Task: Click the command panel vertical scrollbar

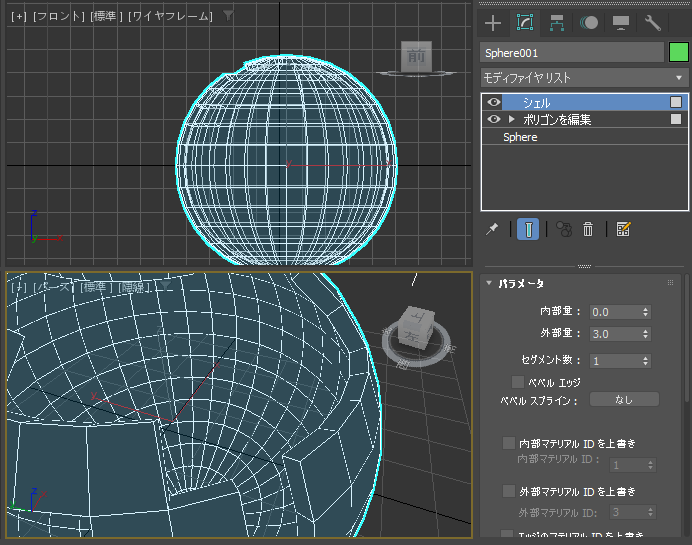Action: (687, 338)
